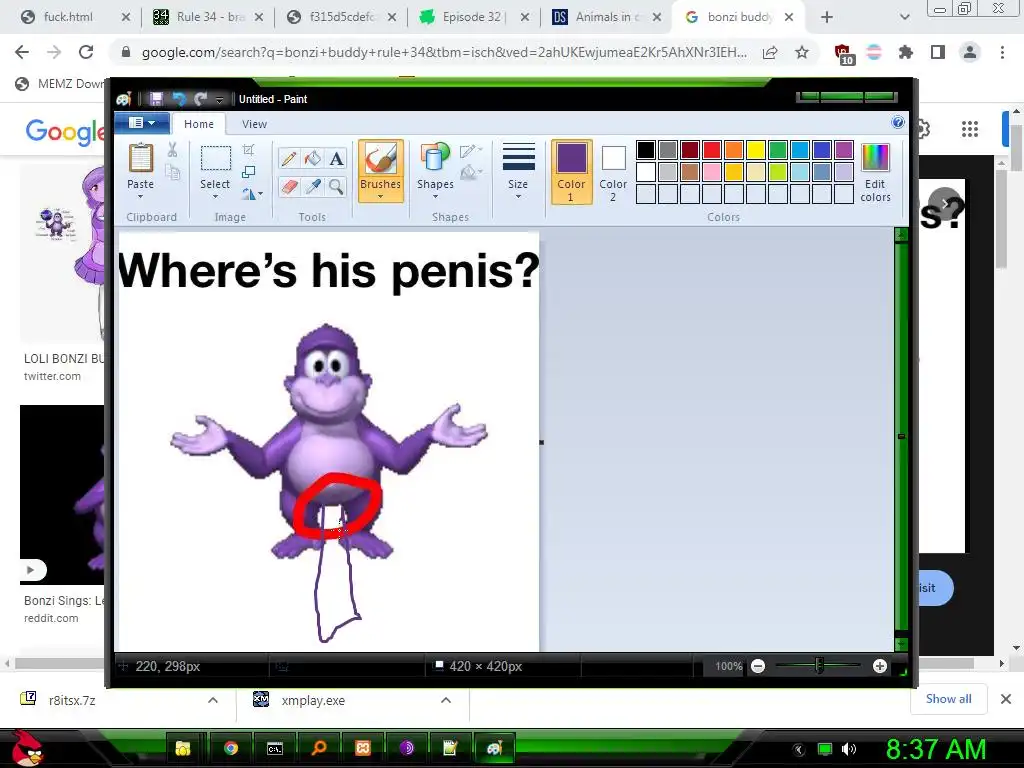
Task: Click the Cut scissors icon
Action: tap(172, 150)
